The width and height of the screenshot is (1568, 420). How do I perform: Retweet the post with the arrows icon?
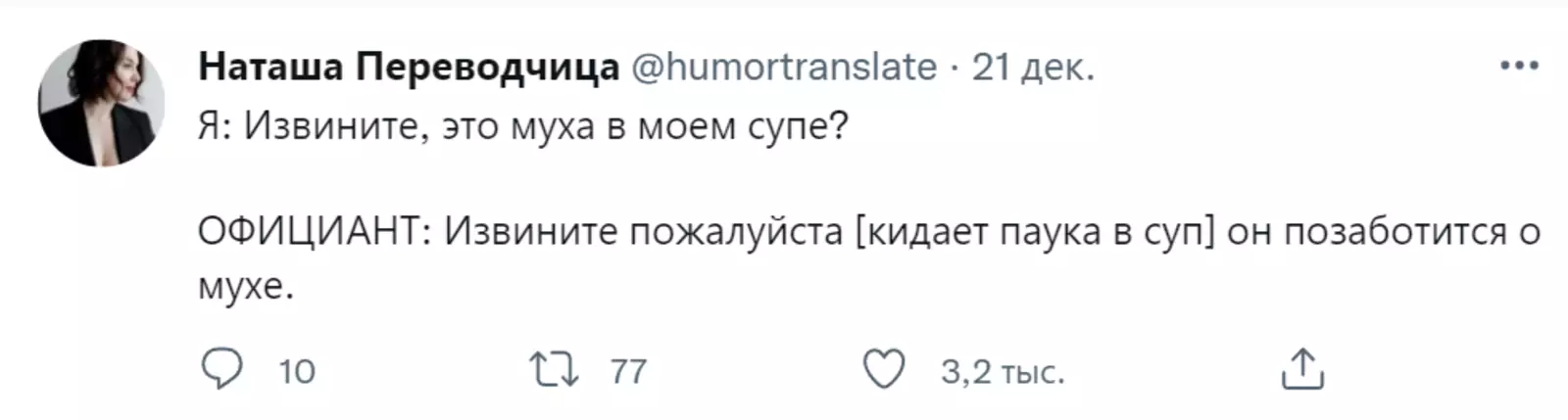click(x=554, y=370)
